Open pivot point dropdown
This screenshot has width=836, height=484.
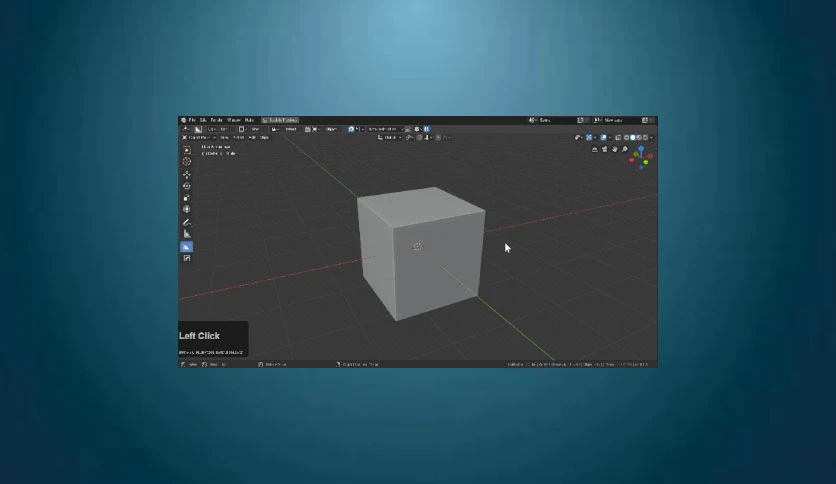[409, 138]
